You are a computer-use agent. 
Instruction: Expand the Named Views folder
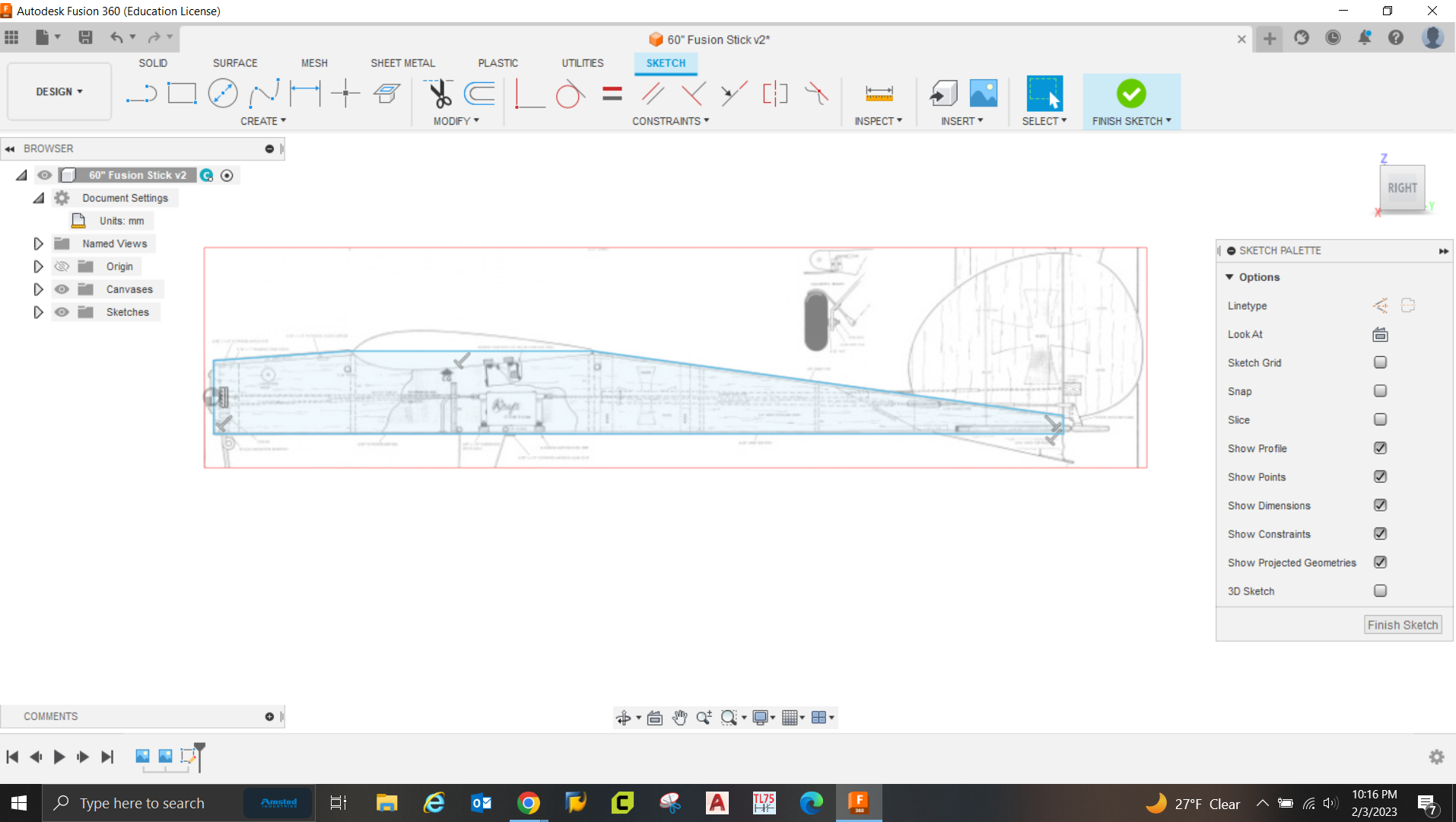pos(38,244)
